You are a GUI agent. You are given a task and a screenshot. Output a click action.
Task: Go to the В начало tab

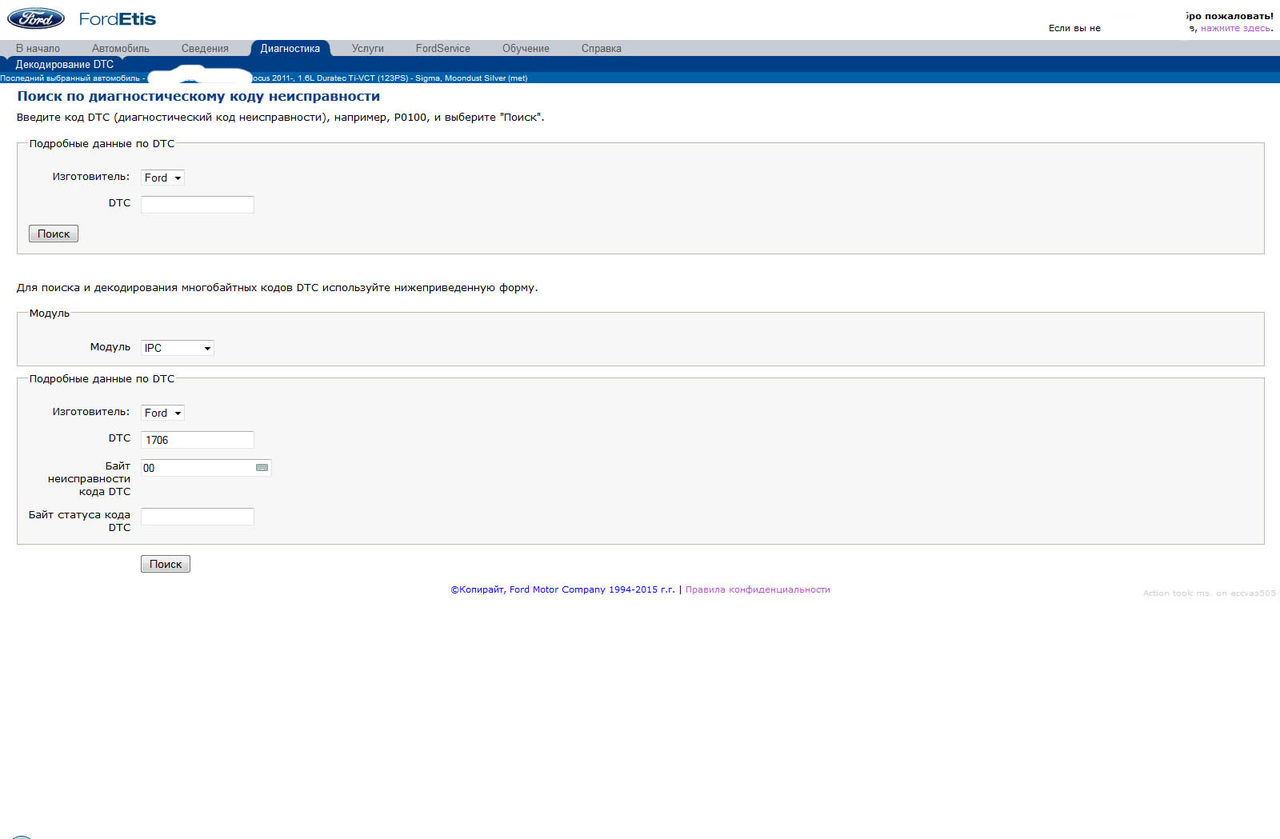tap(38, 48)
